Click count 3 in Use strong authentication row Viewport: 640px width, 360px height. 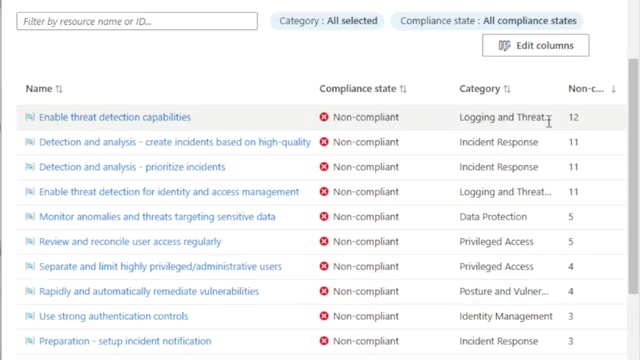571,316
